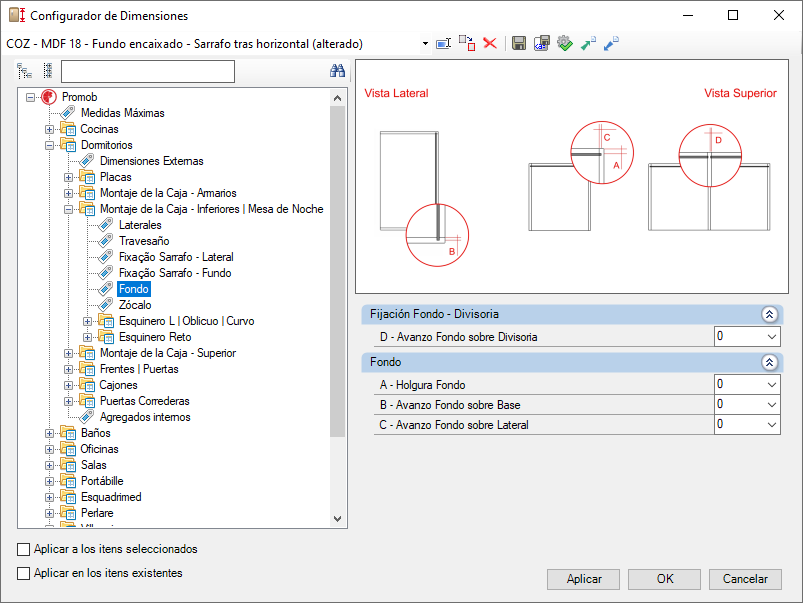Image resolution: width=803 pixels, height=603 pixels.
Task: Select the Fondo tree item
Action: (x=134, y=289)
